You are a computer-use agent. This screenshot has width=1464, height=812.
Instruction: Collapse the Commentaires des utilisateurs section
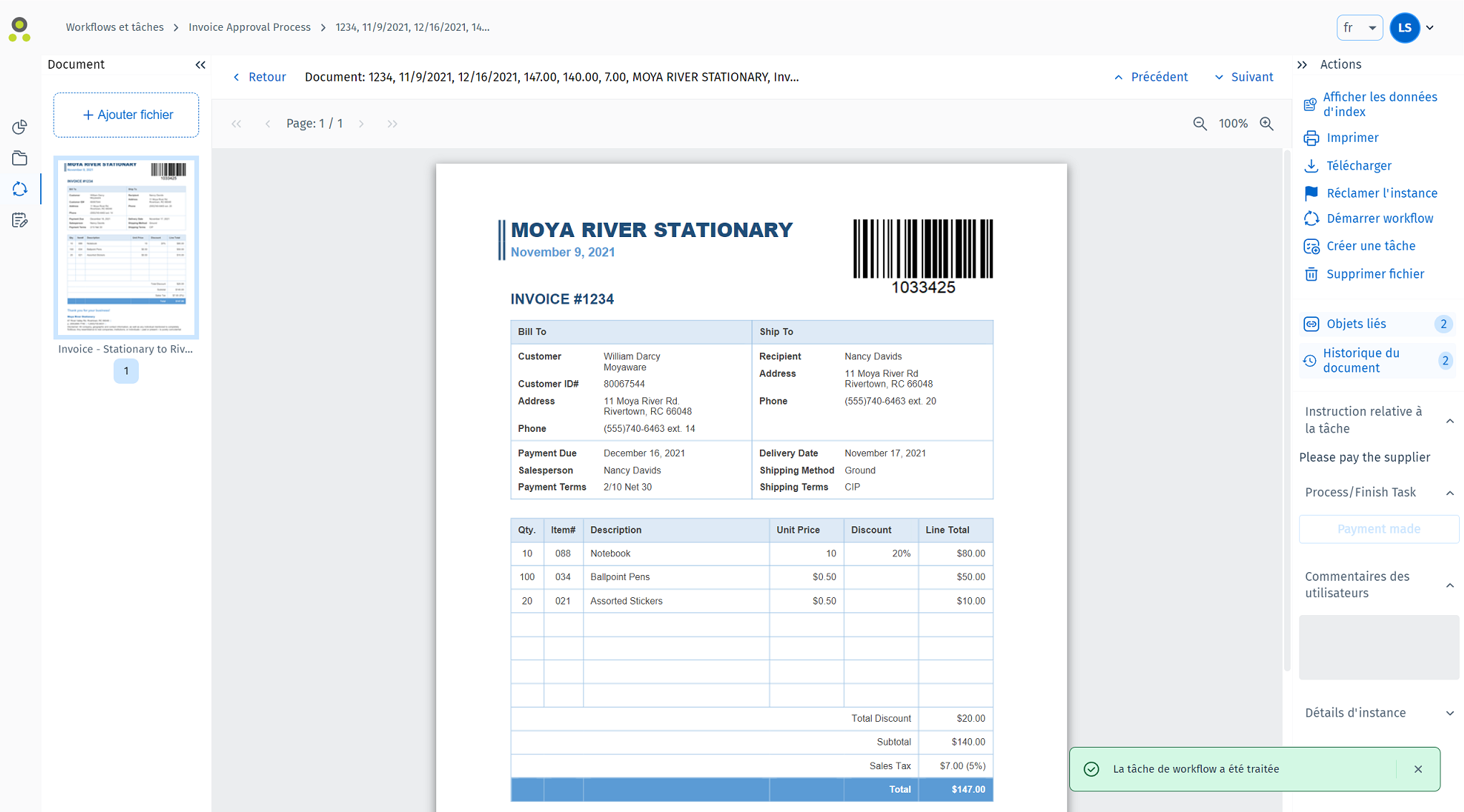click(x=1450, y=585)
